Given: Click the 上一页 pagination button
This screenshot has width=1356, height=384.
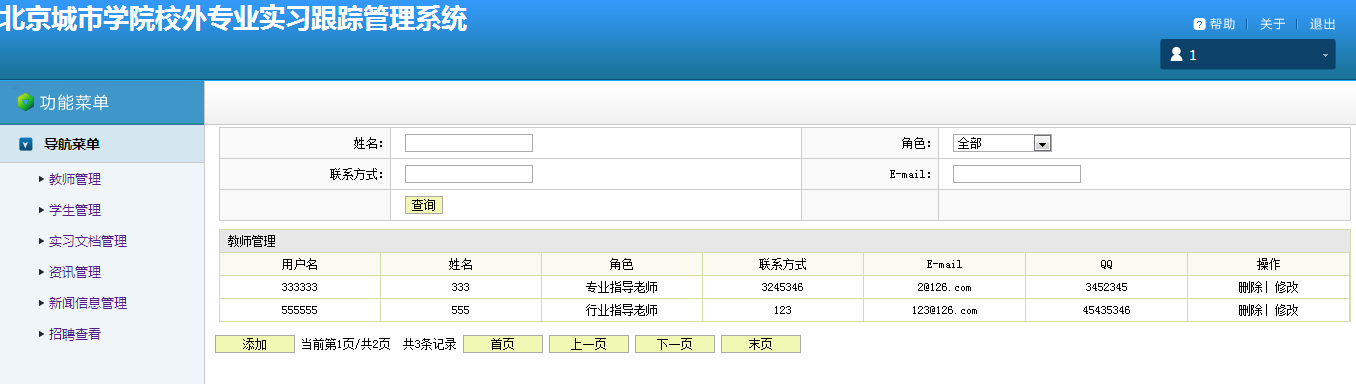Looking at the screenshot, I should pyautogui.click(x=589, y=344).
